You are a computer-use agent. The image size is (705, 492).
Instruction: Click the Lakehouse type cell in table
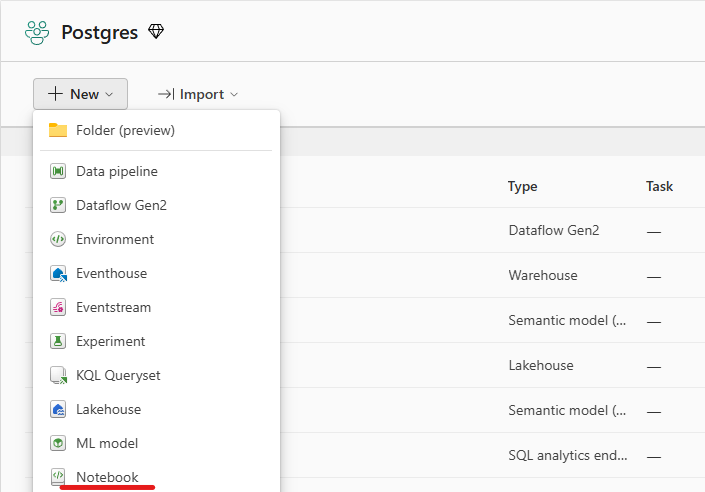[541, 365]
